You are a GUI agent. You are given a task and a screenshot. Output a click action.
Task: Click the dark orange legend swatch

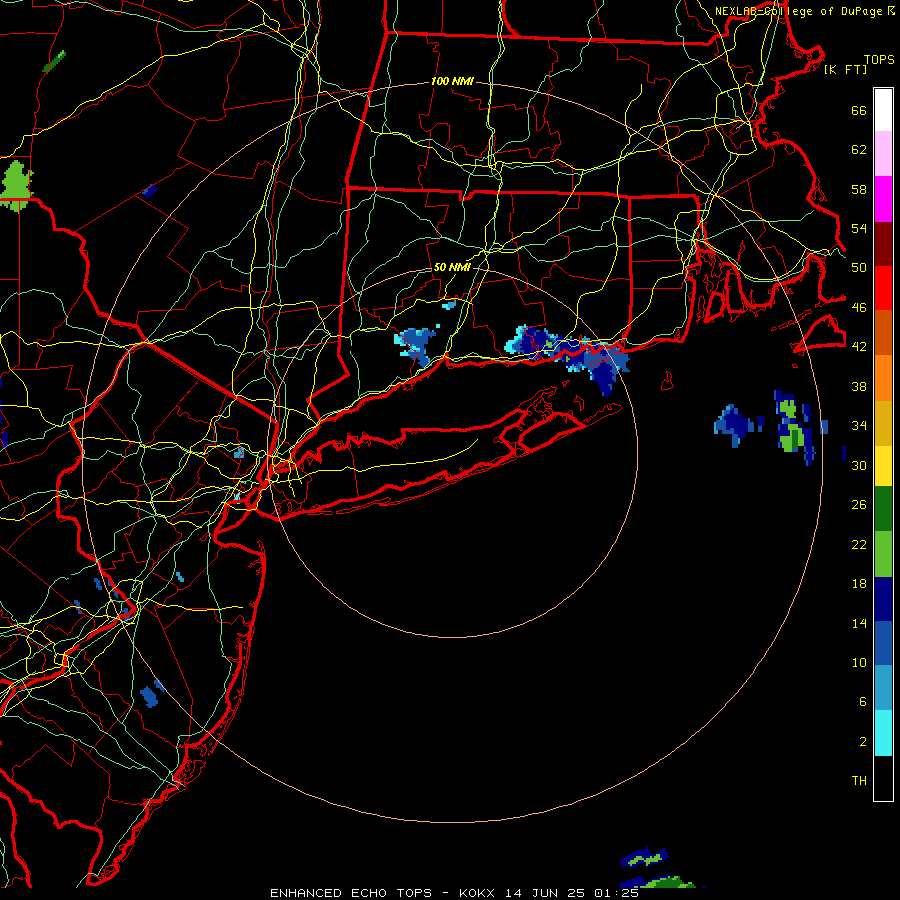pyautogui.click(x=883, y=332)
